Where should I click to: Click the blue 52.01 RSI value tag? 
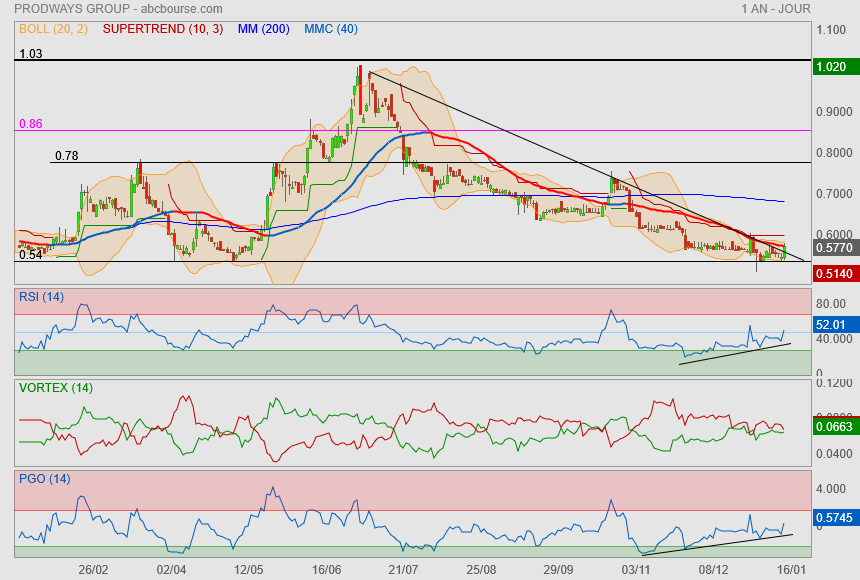[x=832, y=325]
